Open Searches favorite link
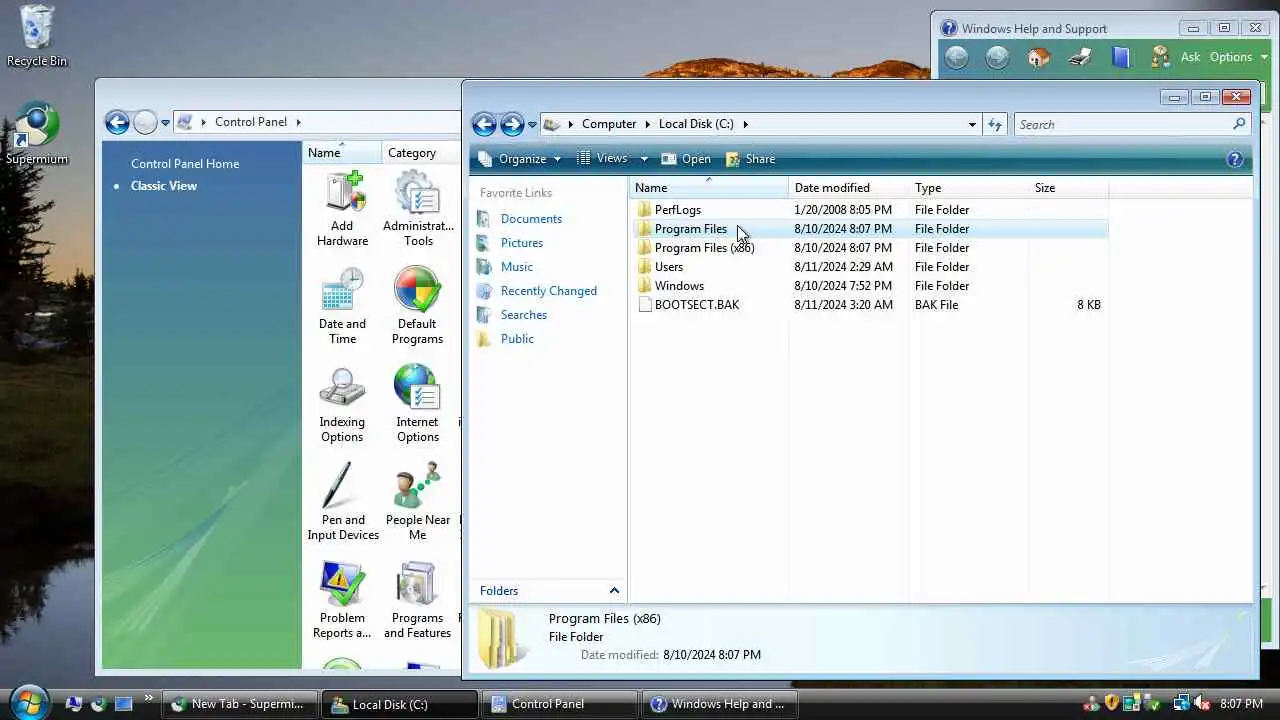 524,315
